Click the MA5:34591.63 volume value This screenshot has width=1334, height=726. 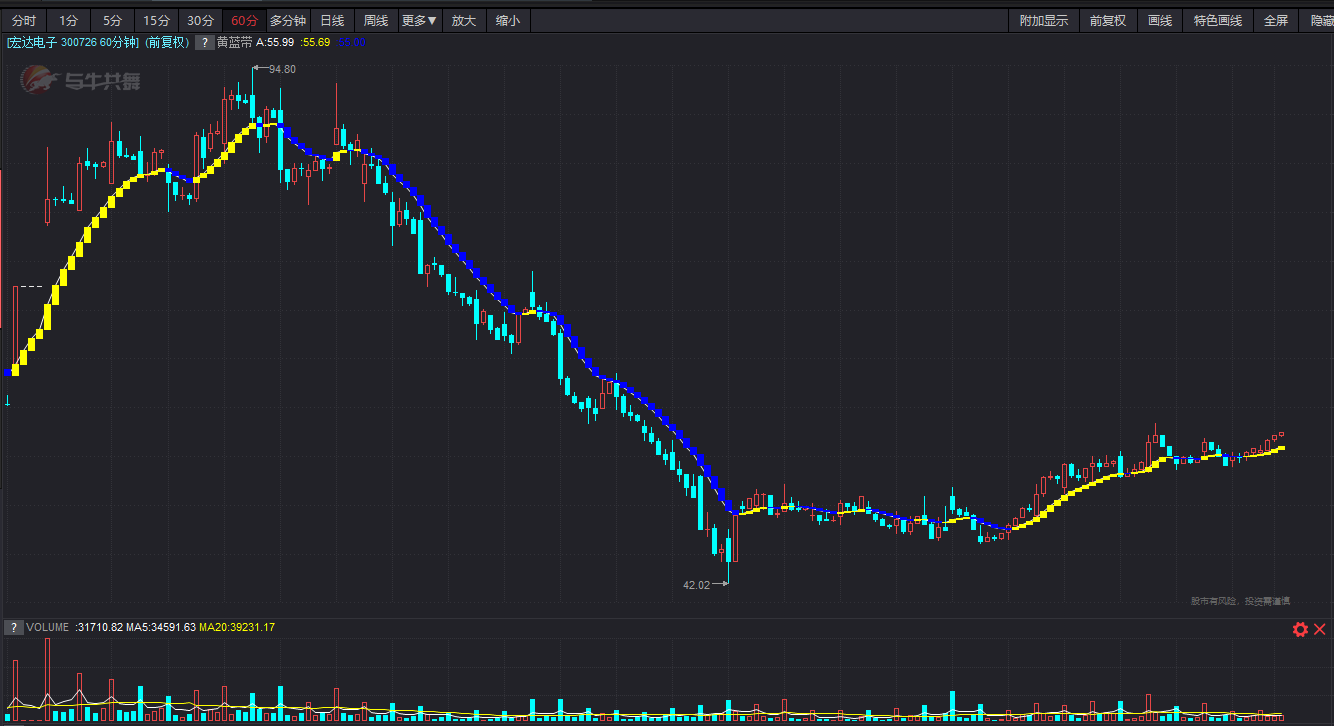(x=163, y=627)
